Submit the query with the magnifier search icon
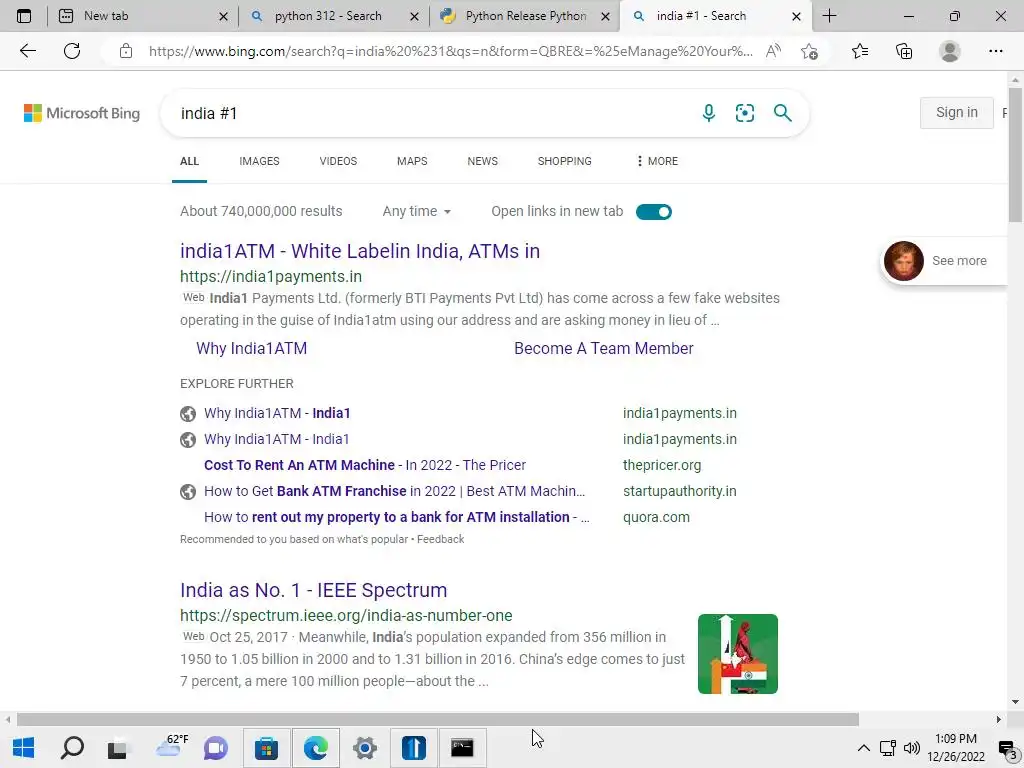 coord(782,113)
